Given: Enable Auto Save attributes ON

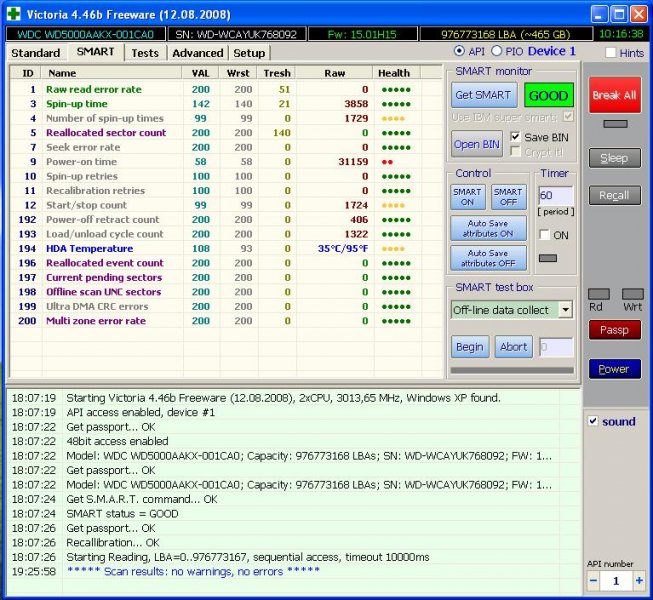Looking at the screenshot, I should (488, 229).
